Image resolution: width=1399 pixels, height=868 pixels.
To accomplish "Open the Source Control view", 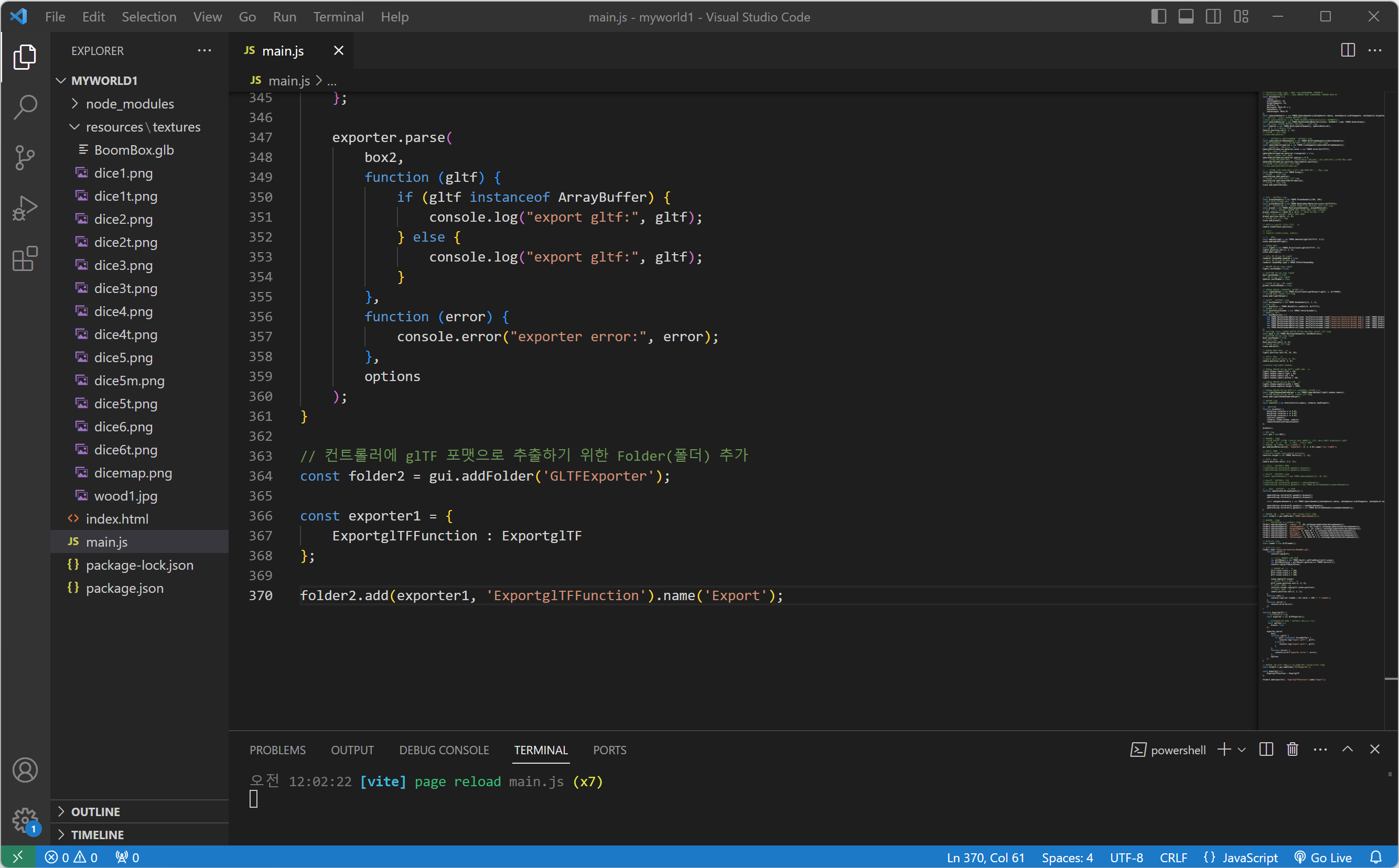I will coord(25,157).
